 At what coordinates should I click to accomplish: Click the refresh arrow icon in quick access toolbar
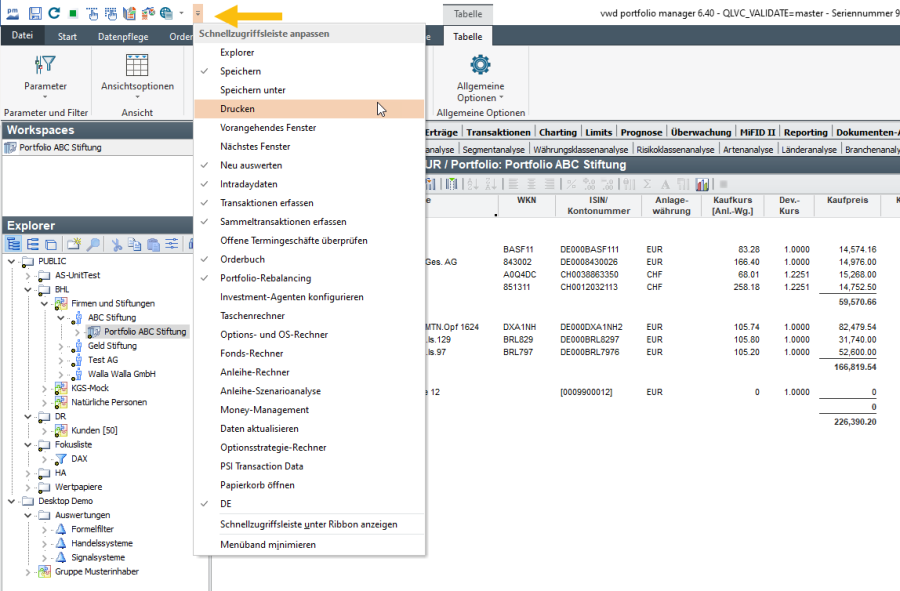click(x=56, y=13)
